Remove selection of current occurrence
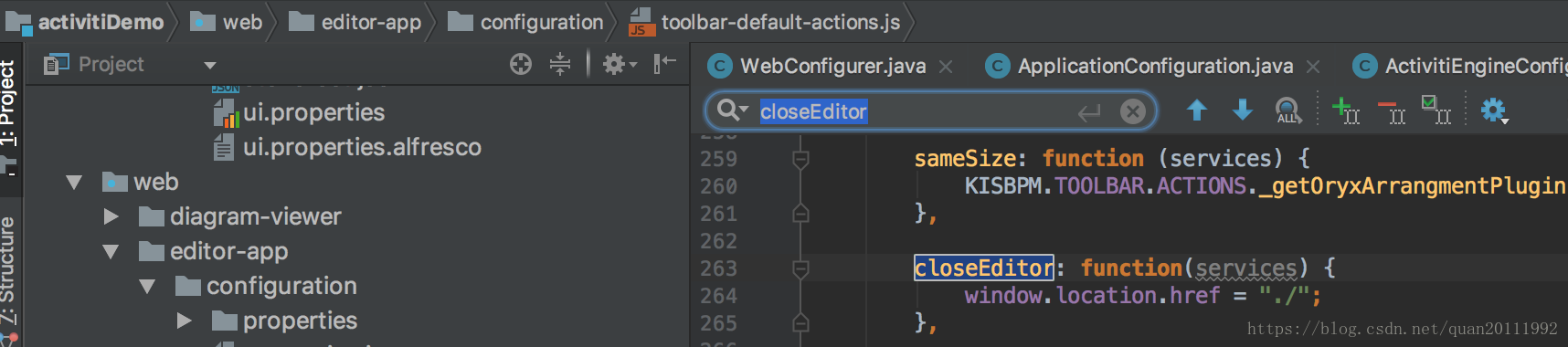This screenshot has width=1568, height=347. pyautogui.click(x=1392, y=112)
